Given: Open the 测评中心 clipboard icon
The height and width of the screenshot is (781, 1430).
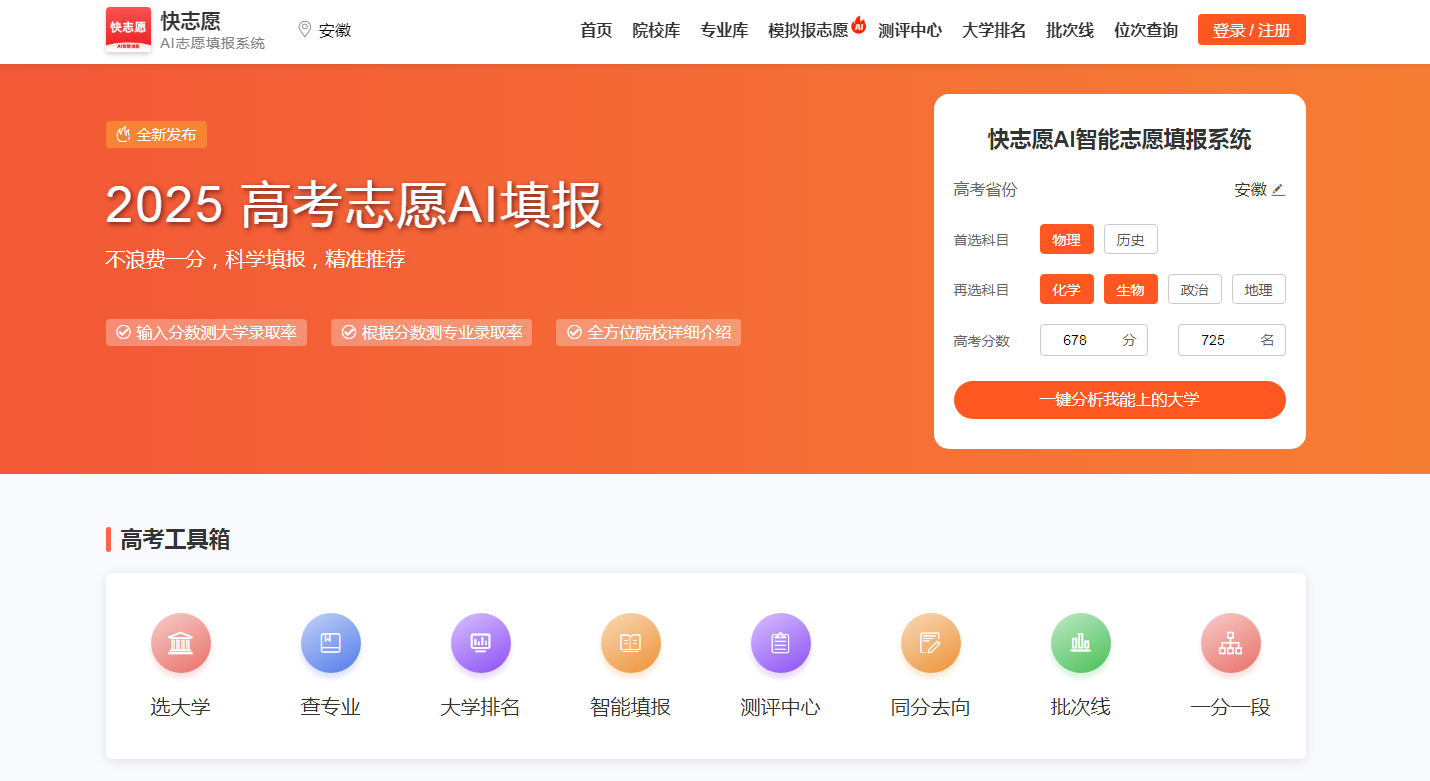Looking at the screenshot, I should click(781, 643).
